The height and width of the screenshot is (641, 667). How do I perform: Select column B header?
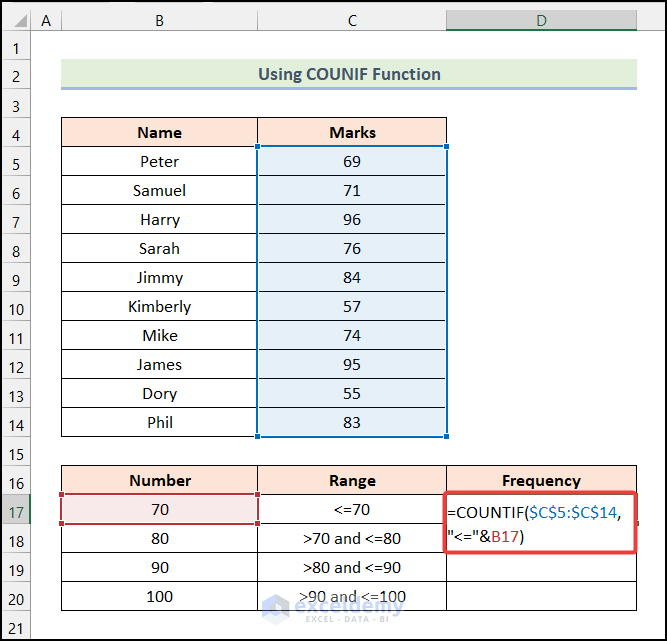tap(159, 20)
